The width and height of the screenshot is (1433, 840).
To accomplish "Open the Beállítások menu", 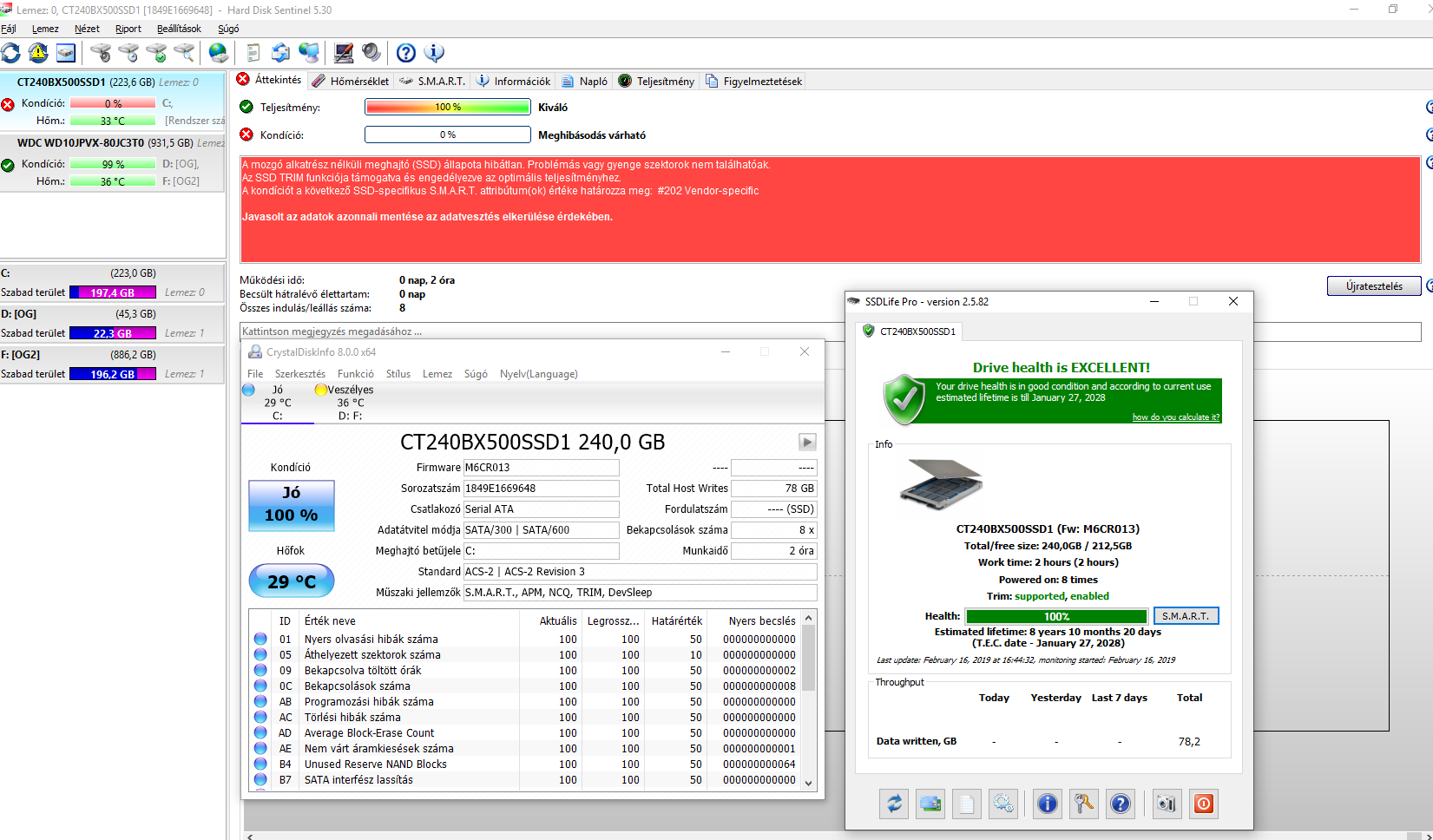I will click(x=179, y=29).
